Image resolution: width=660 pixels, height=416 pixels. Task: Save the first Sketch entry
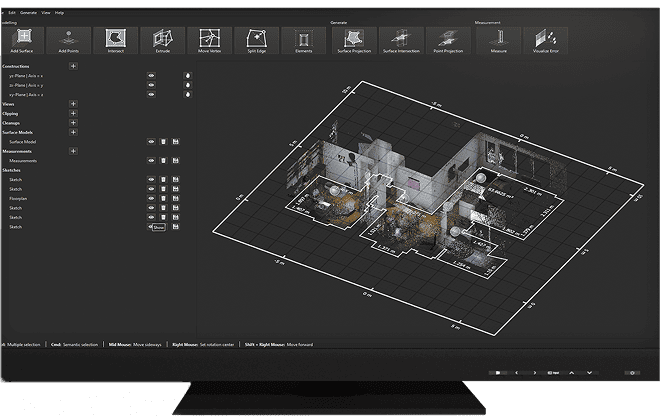coord(176,179)
